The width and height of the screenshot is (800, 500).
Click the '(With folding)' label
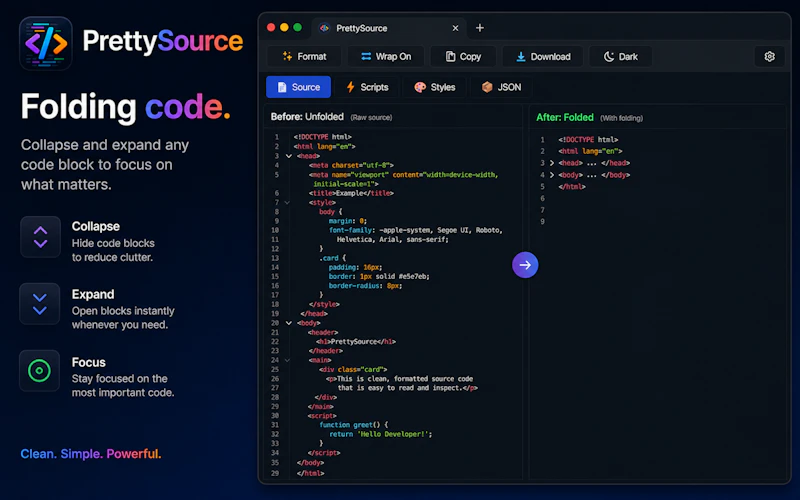pos(621,118)
